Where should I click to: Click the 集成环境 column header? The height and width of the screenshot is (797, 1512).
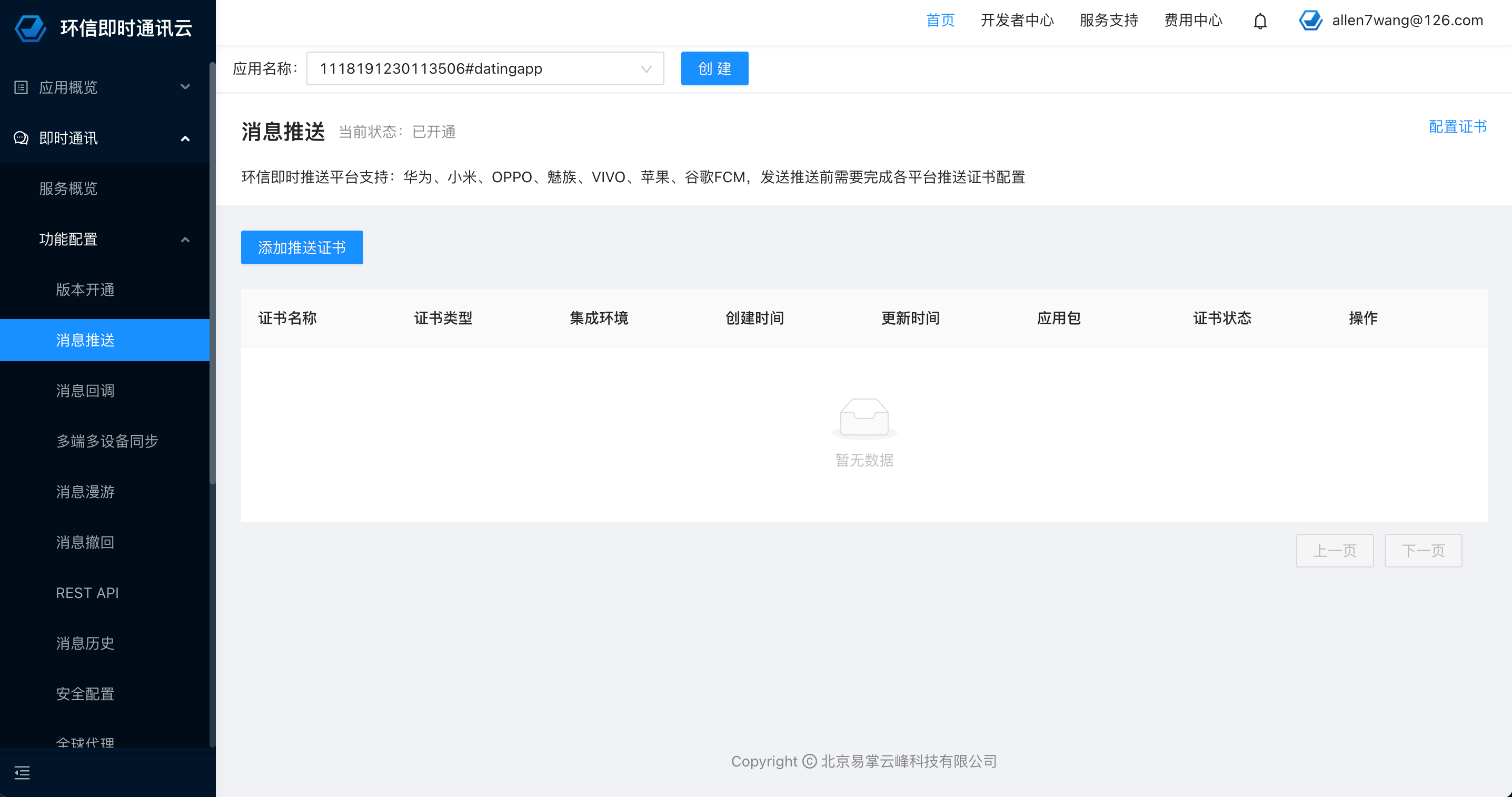click(x=599, y=318)
